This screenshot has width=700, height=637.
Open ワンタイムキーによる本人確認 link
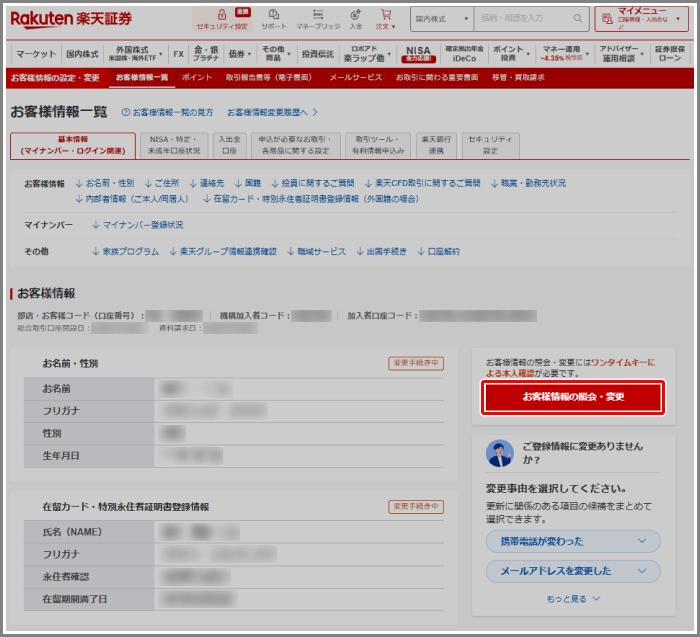click(571, 368)
